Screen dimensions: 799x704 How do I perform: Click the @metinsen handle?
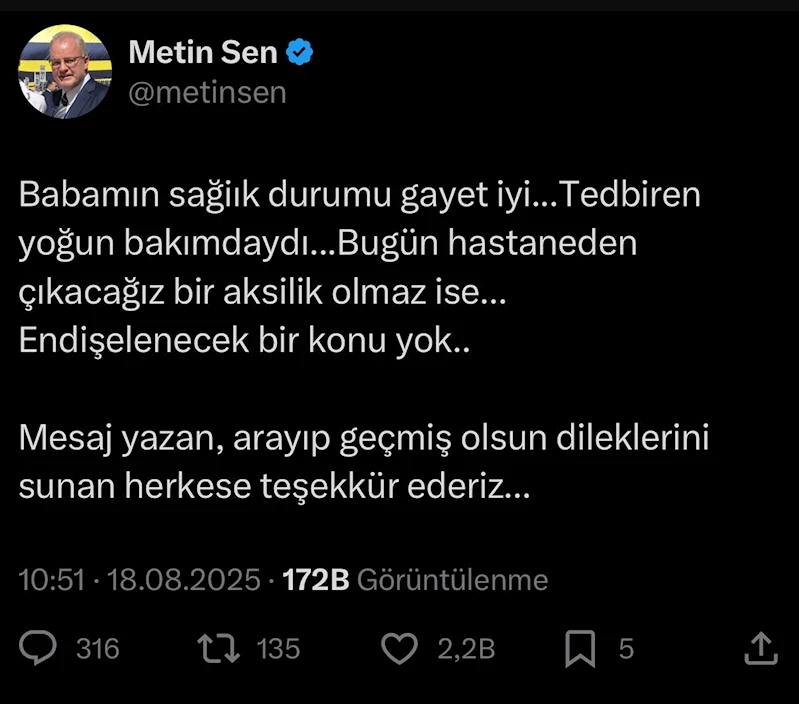207,93
